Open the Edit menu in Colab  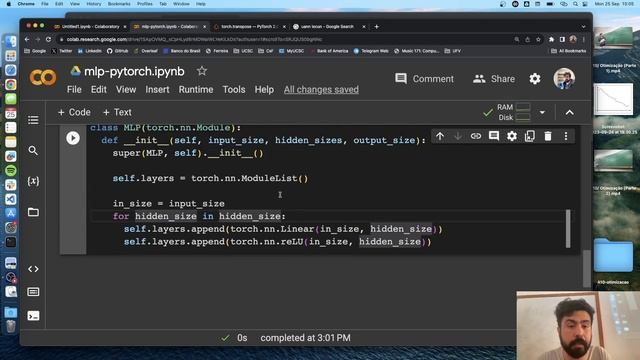[x=98, y=89]
